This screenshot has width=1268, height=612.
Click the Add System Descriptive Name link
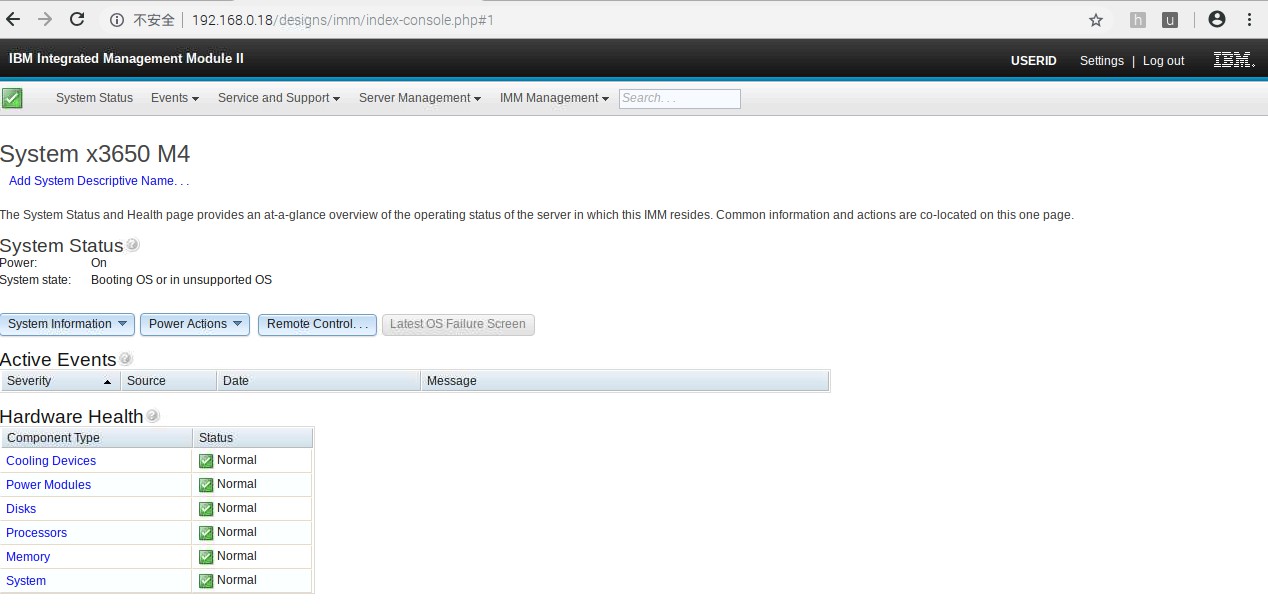97,180
